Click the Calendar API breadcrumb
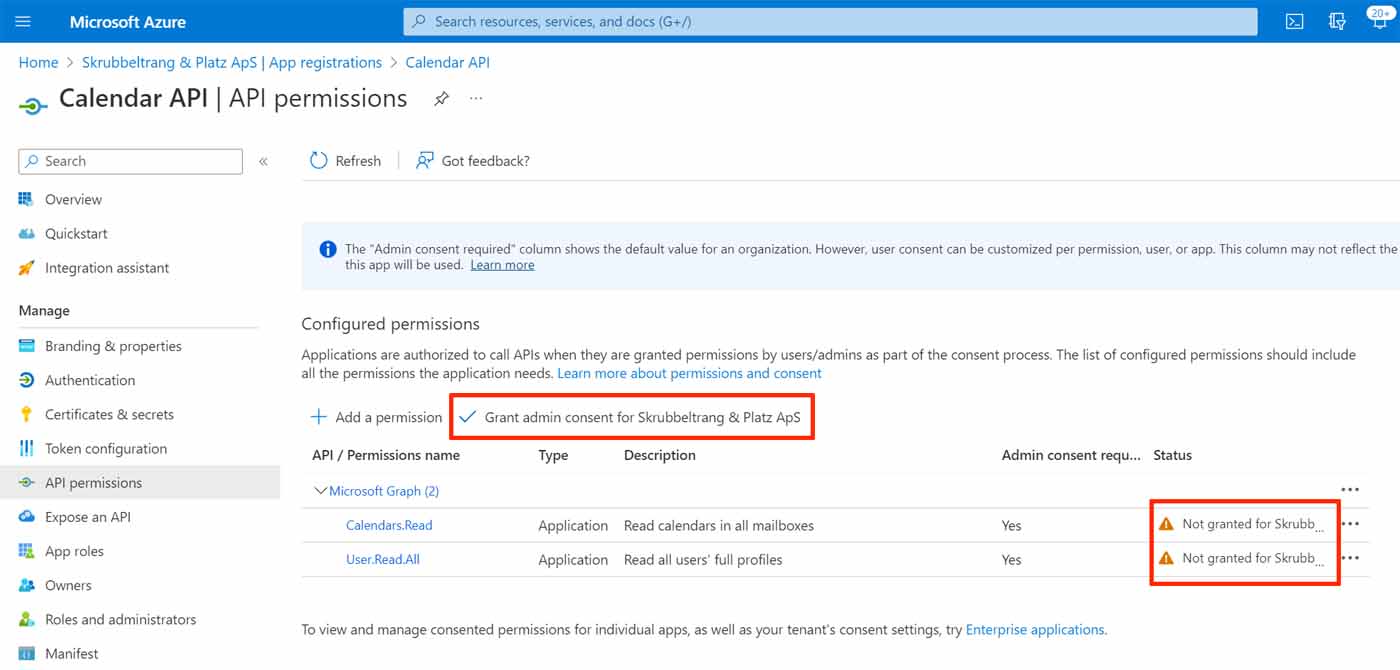The width and height of the screenshot is (1400, 670). point(447,62)
